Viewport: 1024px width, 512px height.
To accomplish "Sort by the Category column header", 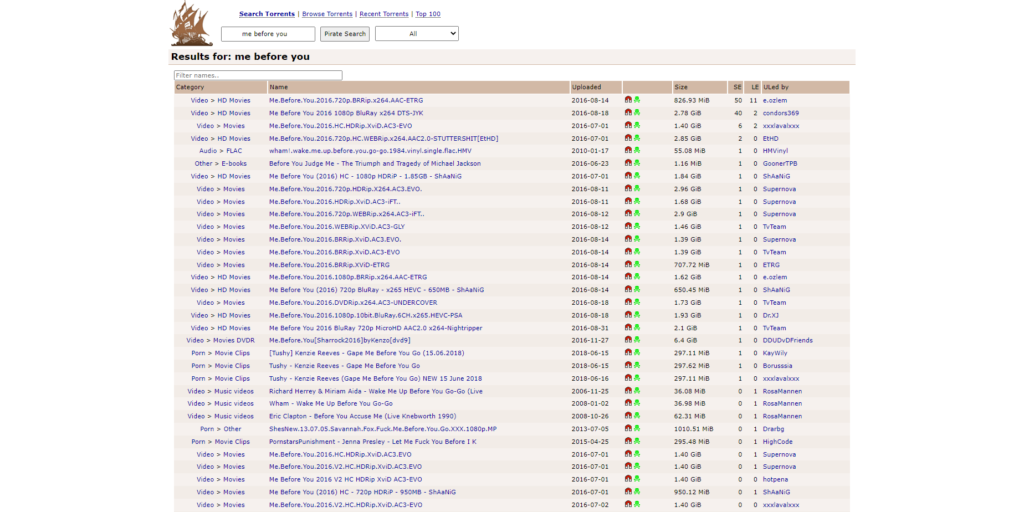I will (221, 87).
